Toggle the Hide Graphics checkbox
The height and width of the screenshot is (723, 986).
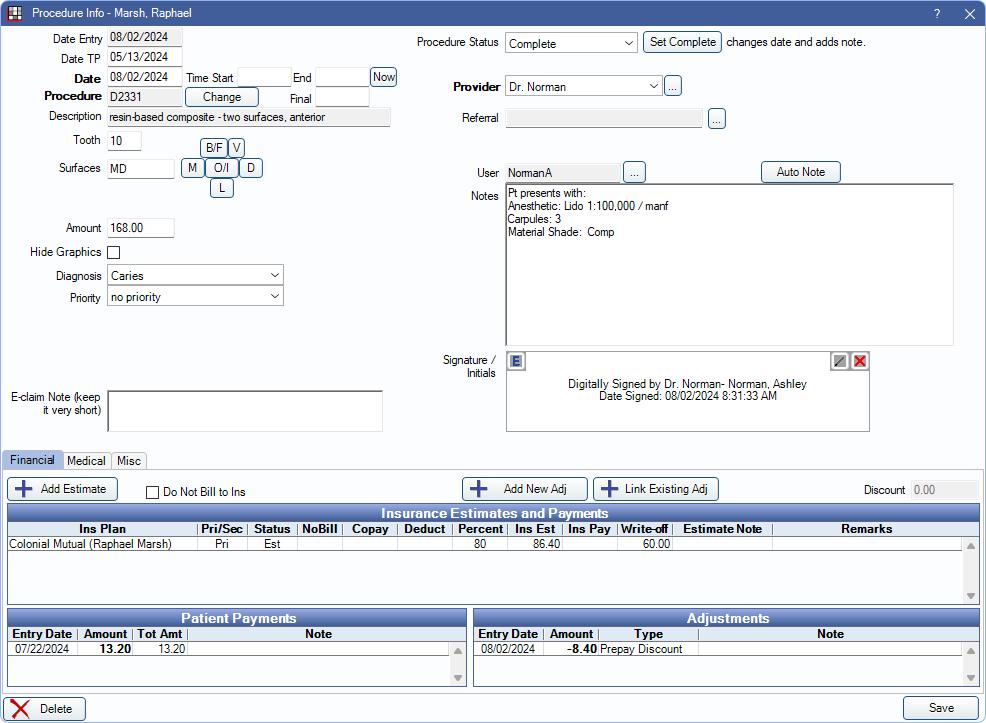pyautogui.click(x=114, y=253)
